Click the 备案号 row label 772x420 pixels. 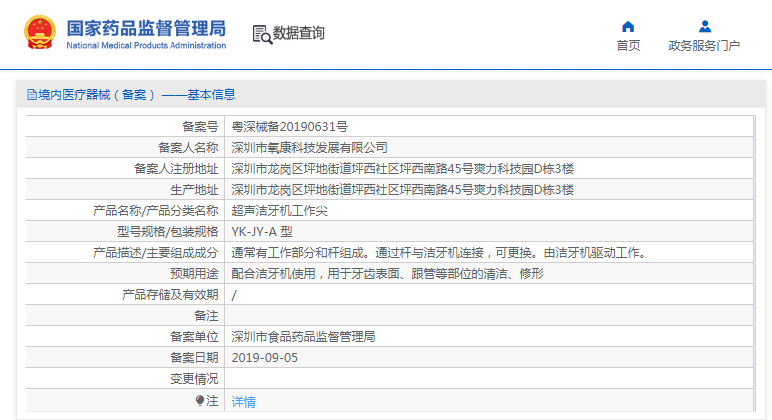200,127
